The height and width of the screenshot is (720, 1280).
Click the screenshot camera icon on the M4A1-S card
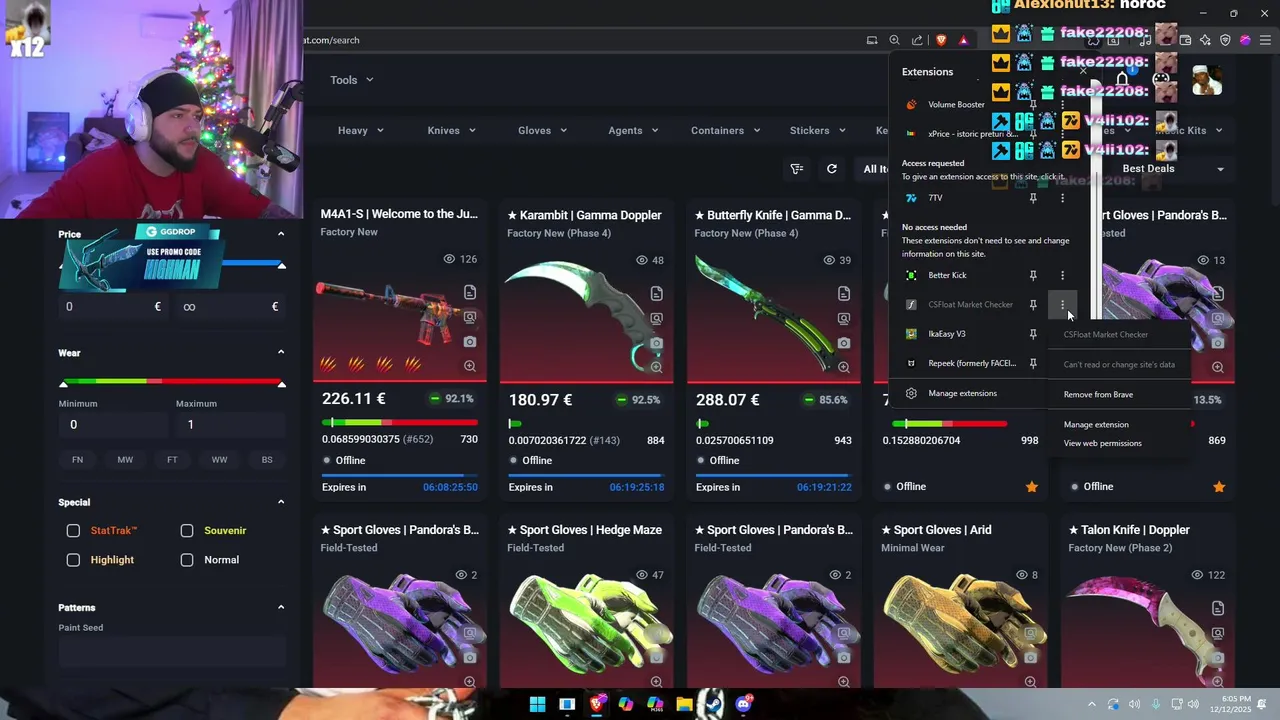click(470, 342)
